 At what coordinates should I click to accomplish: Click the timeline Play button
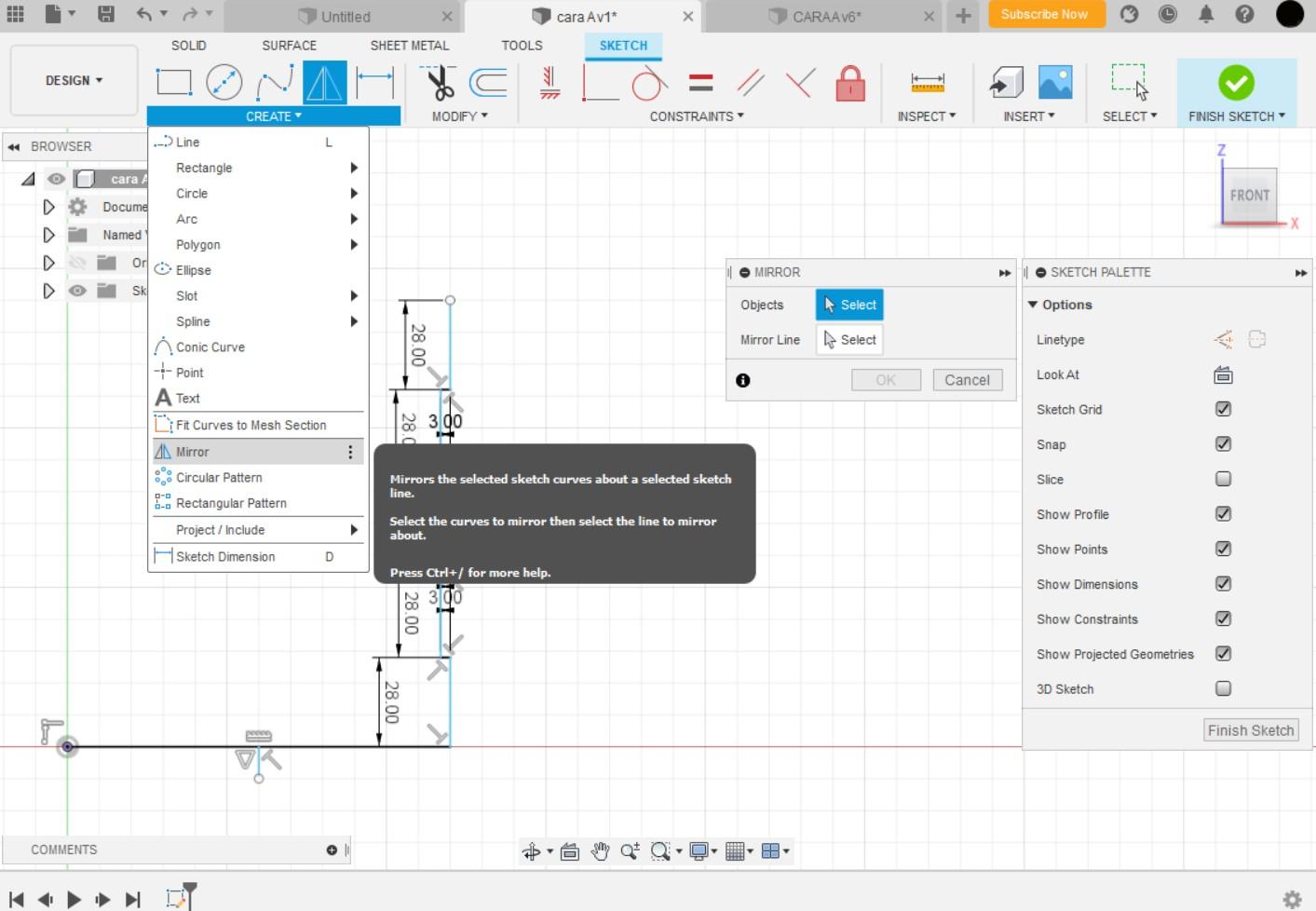pyautogui.click(x=74, y=899)
